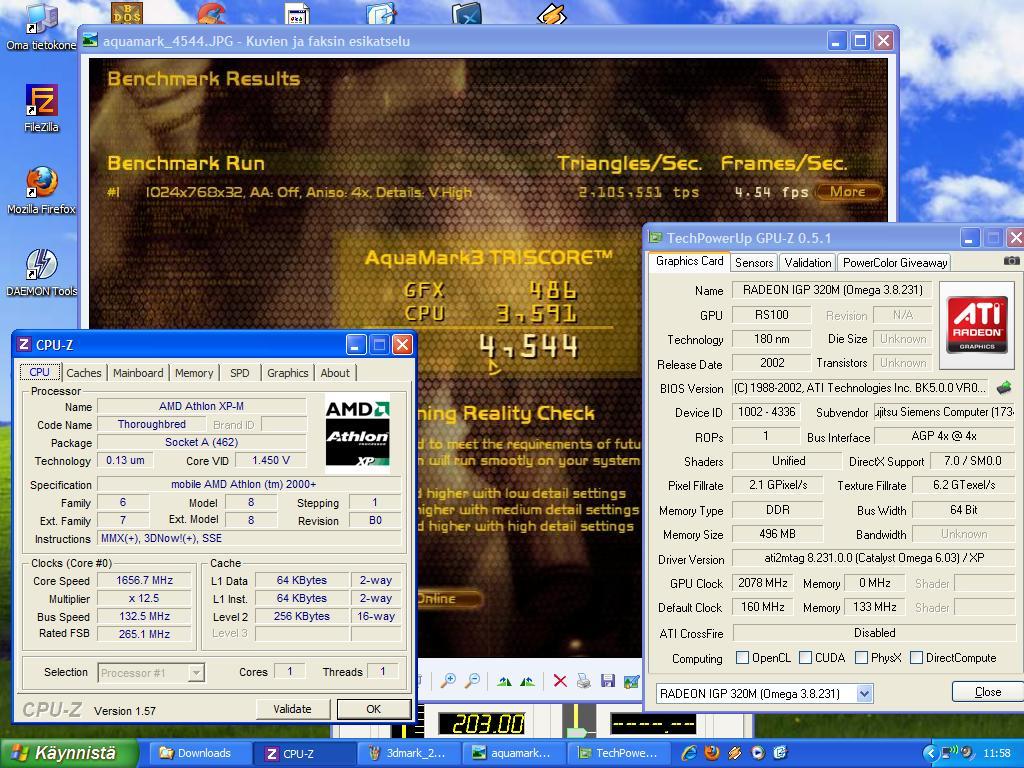
Task: Switch to the aquamark taskbar button
Action: 513,753
